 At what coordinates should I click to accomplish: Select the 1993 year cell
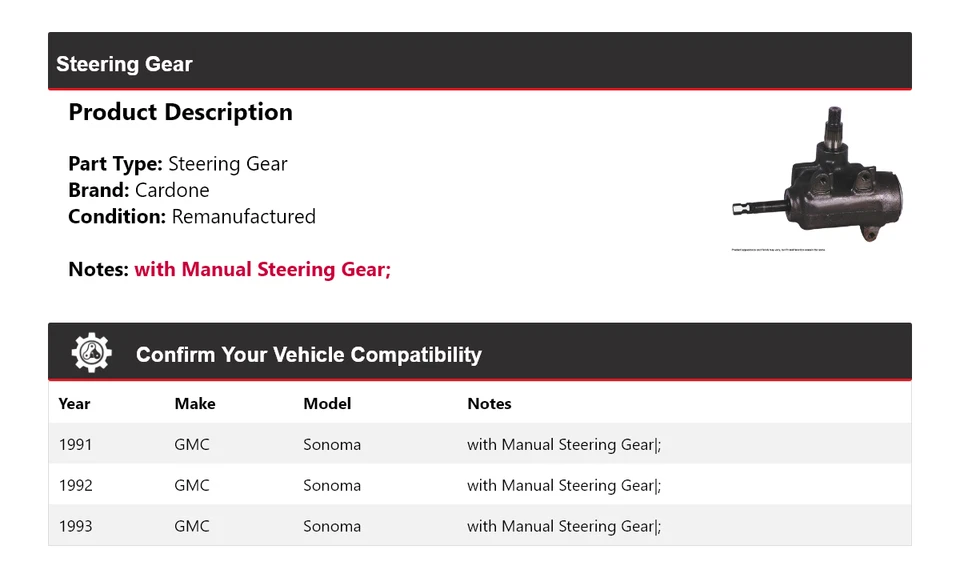coord(75,526)
